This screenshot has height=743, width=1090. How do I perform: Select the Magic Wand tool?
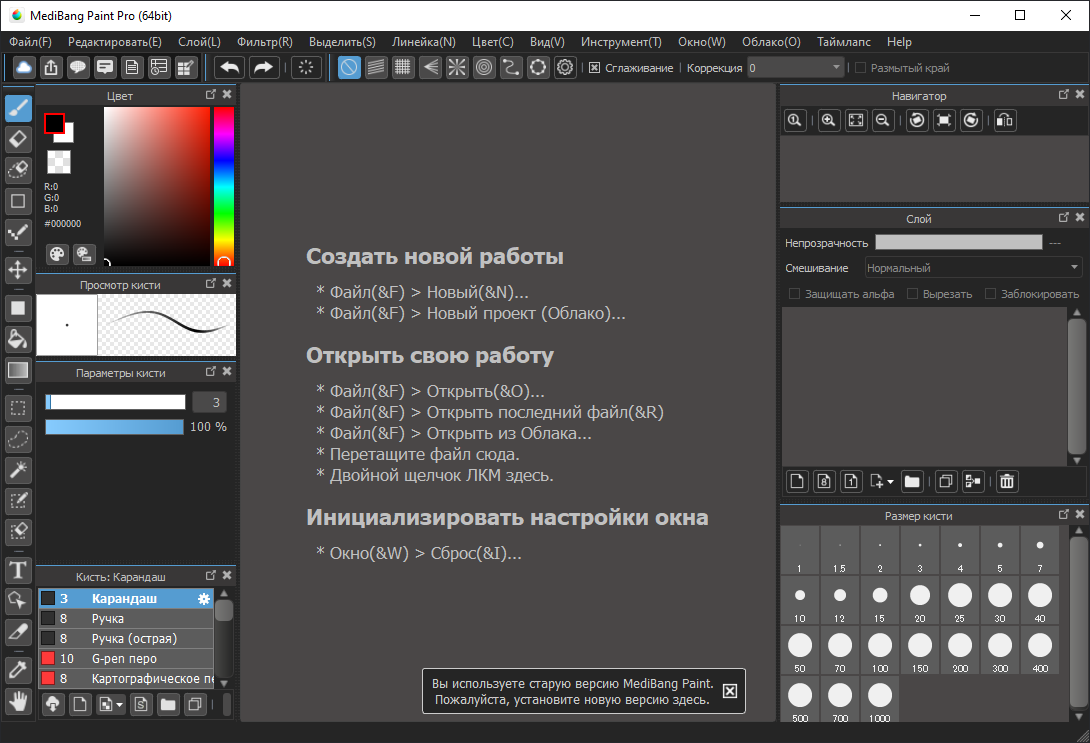point(18,470)
